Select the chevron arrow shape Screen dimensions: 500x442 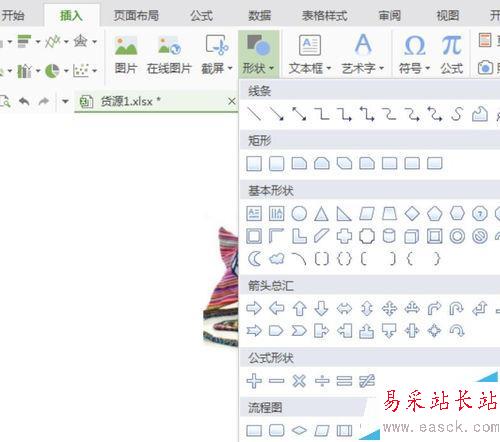point(299,331)
